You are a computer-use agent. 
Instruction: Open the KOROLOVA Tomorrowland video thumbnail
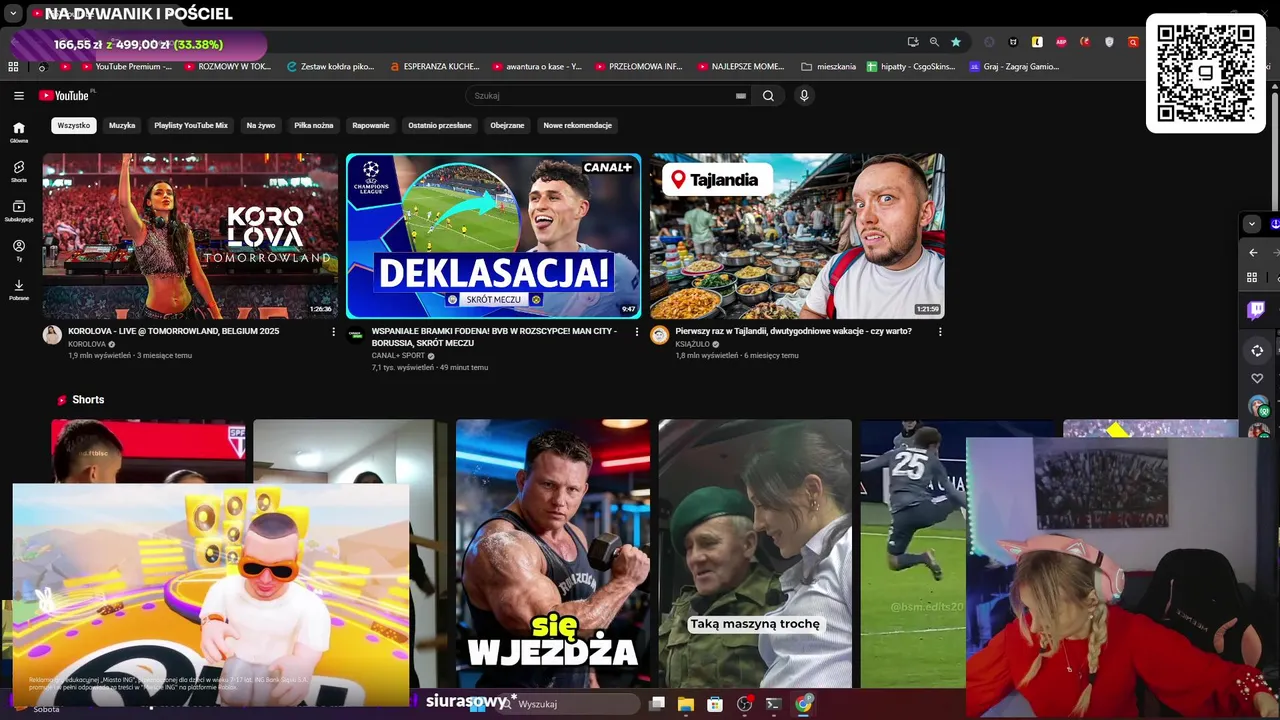point(190,236)
